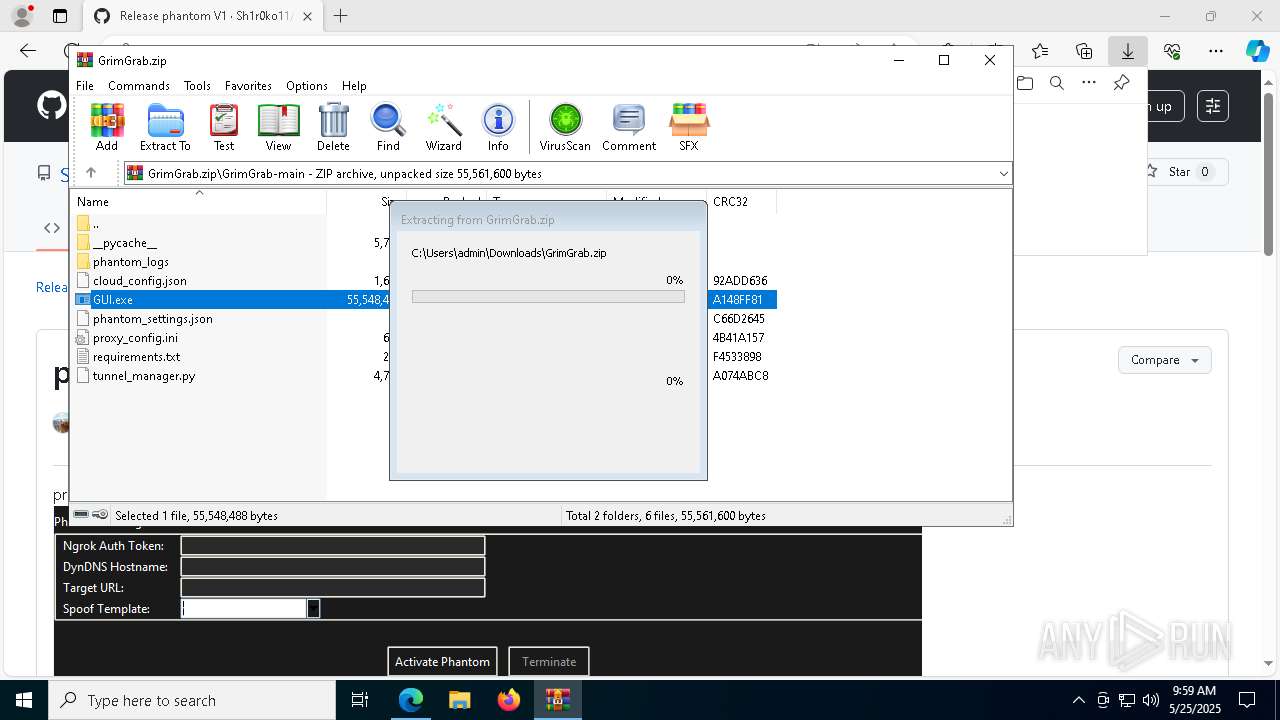
Task: Open Microsoft Edge from taskbar
Action: point(411,700)
